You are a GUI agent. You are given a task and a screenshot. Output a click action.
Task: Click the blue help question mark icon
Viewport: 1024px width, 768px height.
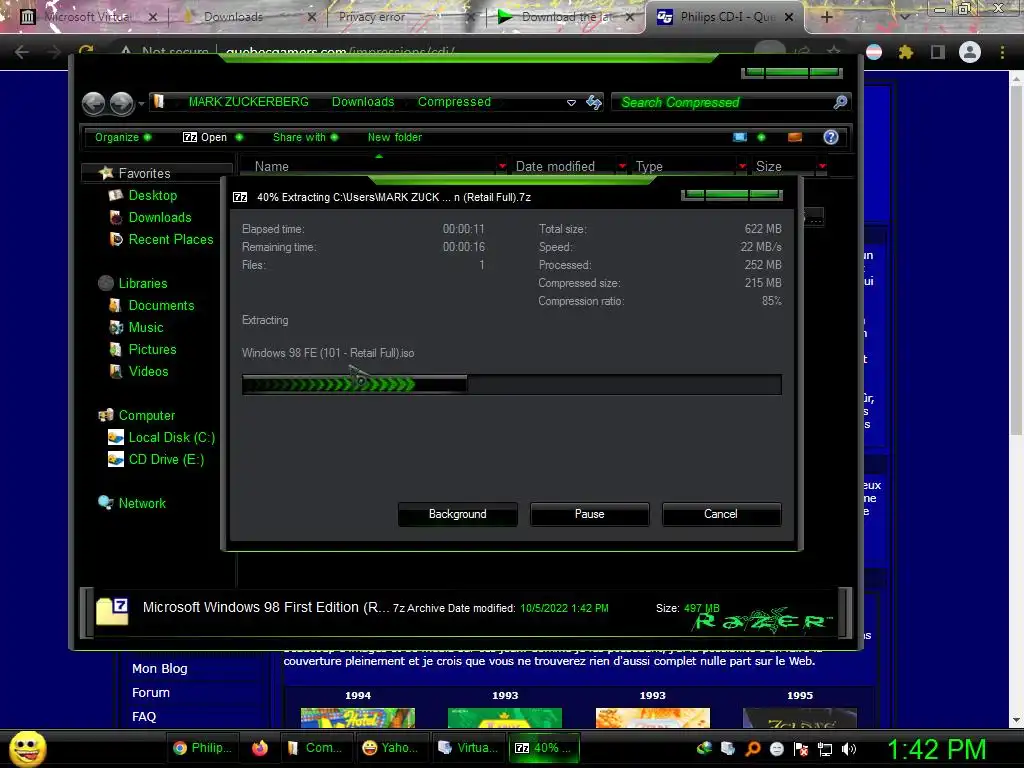point(831,137)
